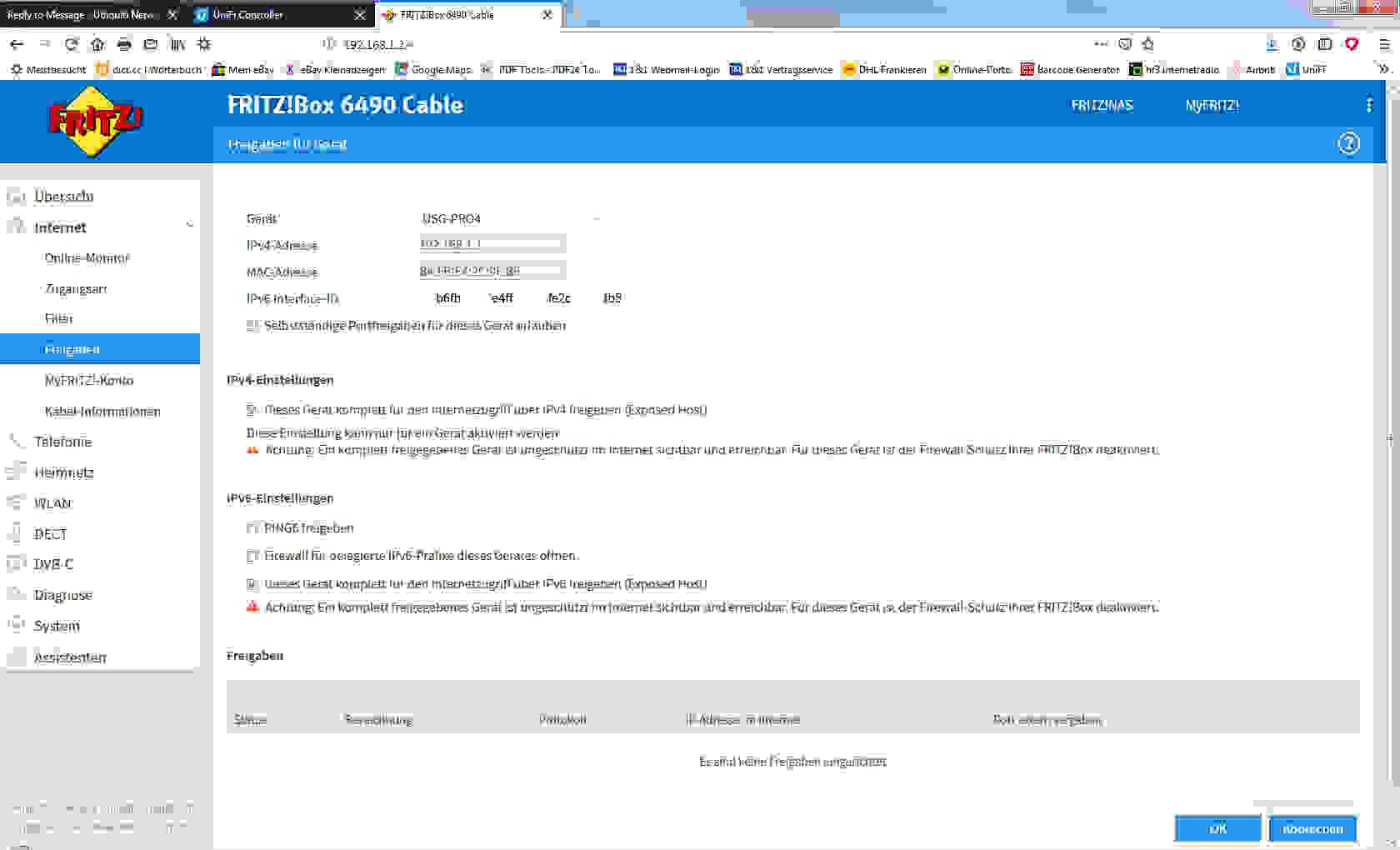Open the FRITZ!Box help question mark icon
Screen dimensions: 1400x850
(1348, 143)
